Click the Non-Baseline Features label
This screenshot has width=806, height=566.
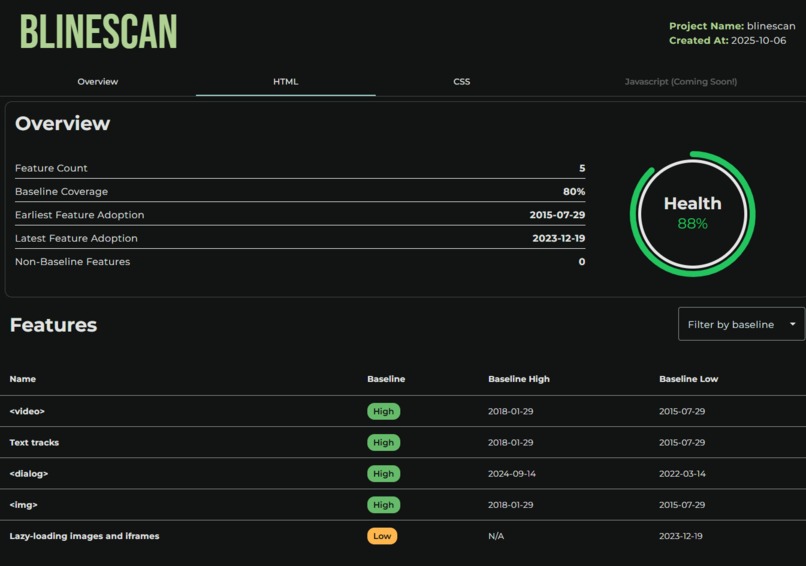coord(72,262)
